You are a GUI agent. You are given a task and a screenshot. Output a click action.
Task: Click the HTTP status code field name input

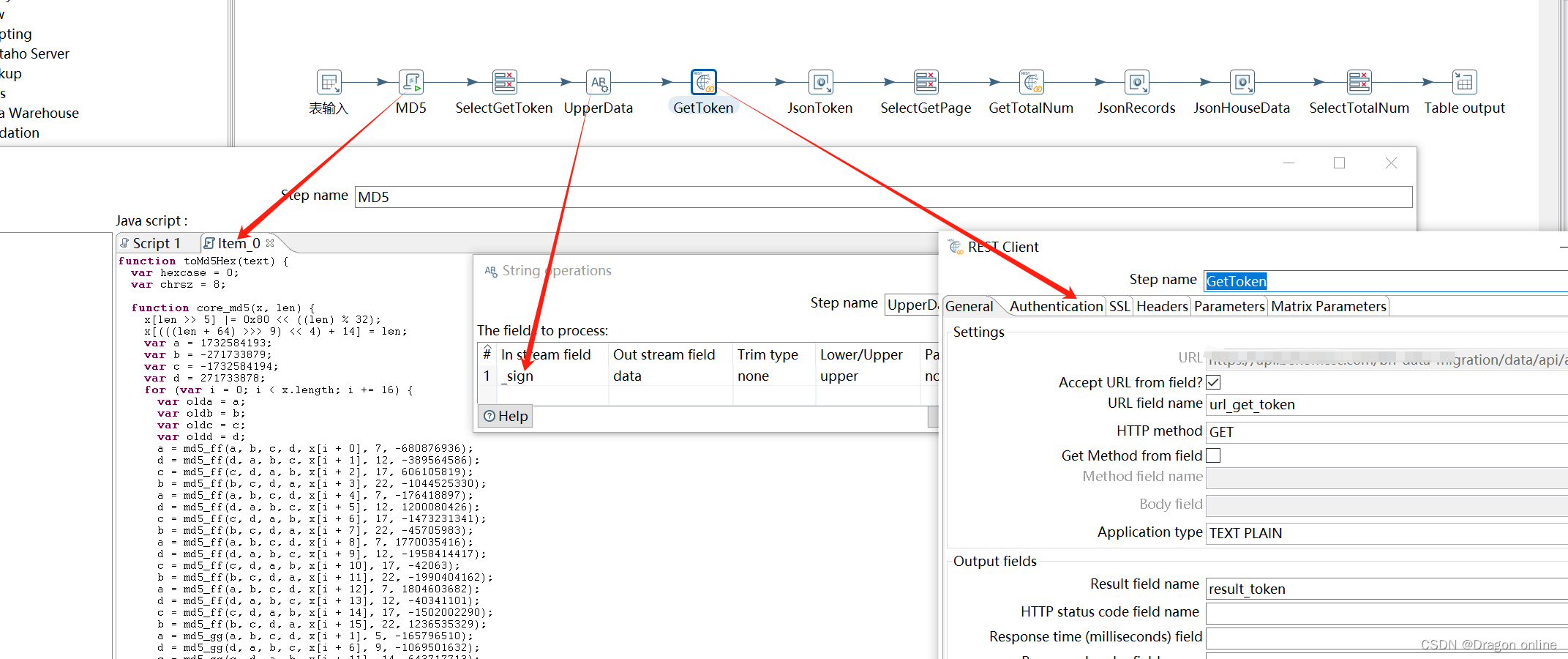(1387, 614)
